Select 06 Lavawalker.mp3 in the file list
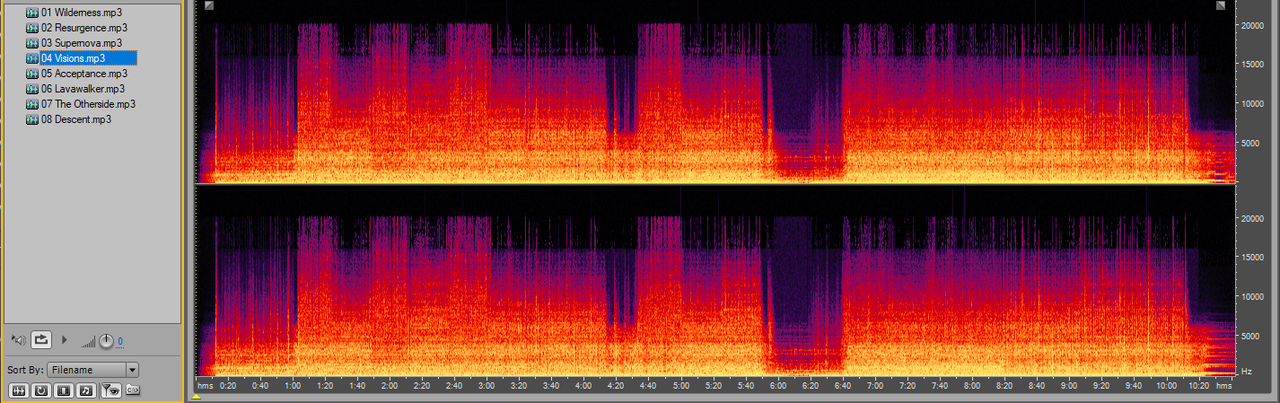Image resolution: width=1280 pixels, height=403 pixels. coord(81,89)
